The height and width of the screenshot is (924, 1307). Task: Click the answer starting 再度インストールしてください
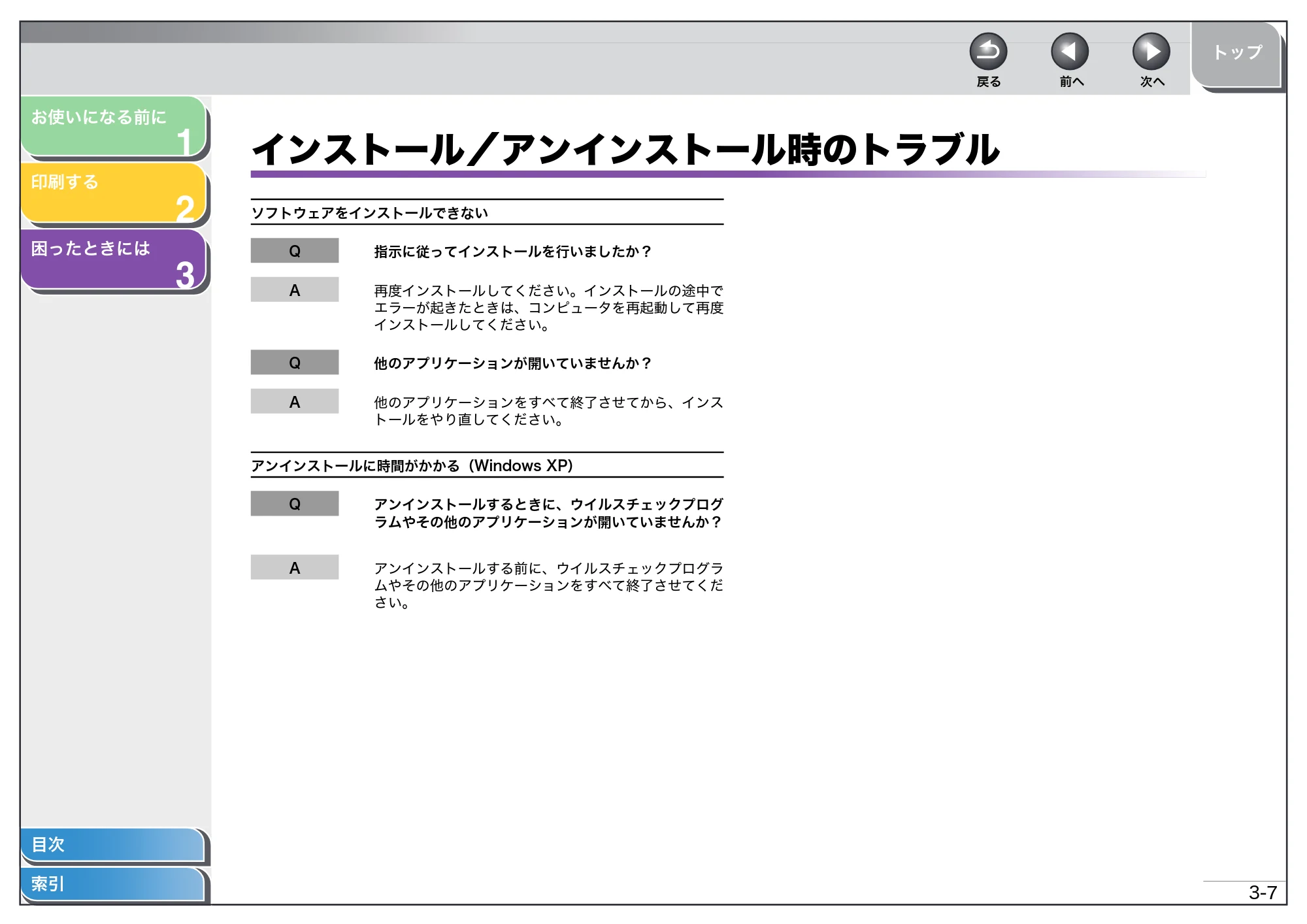click(x=549, y=308)
